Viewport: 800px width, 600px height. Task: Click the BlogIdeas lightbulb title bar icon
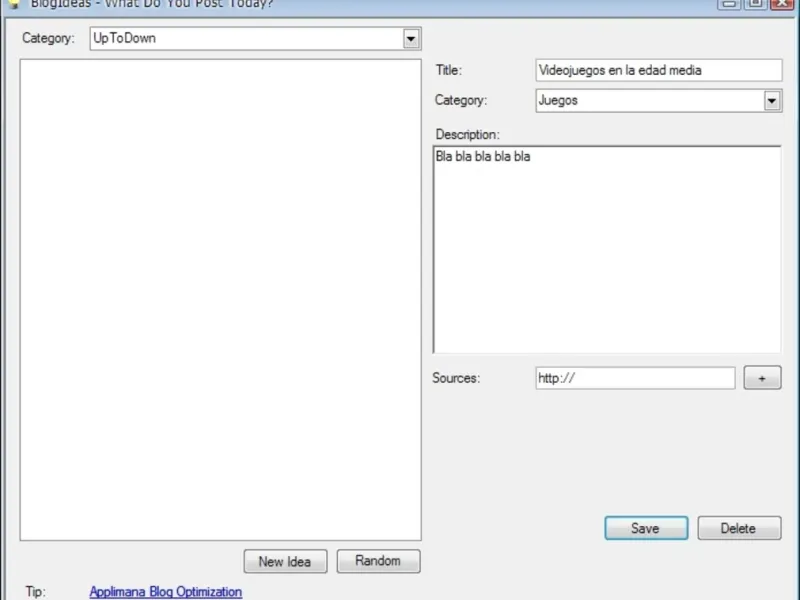(x=14, y=4)
